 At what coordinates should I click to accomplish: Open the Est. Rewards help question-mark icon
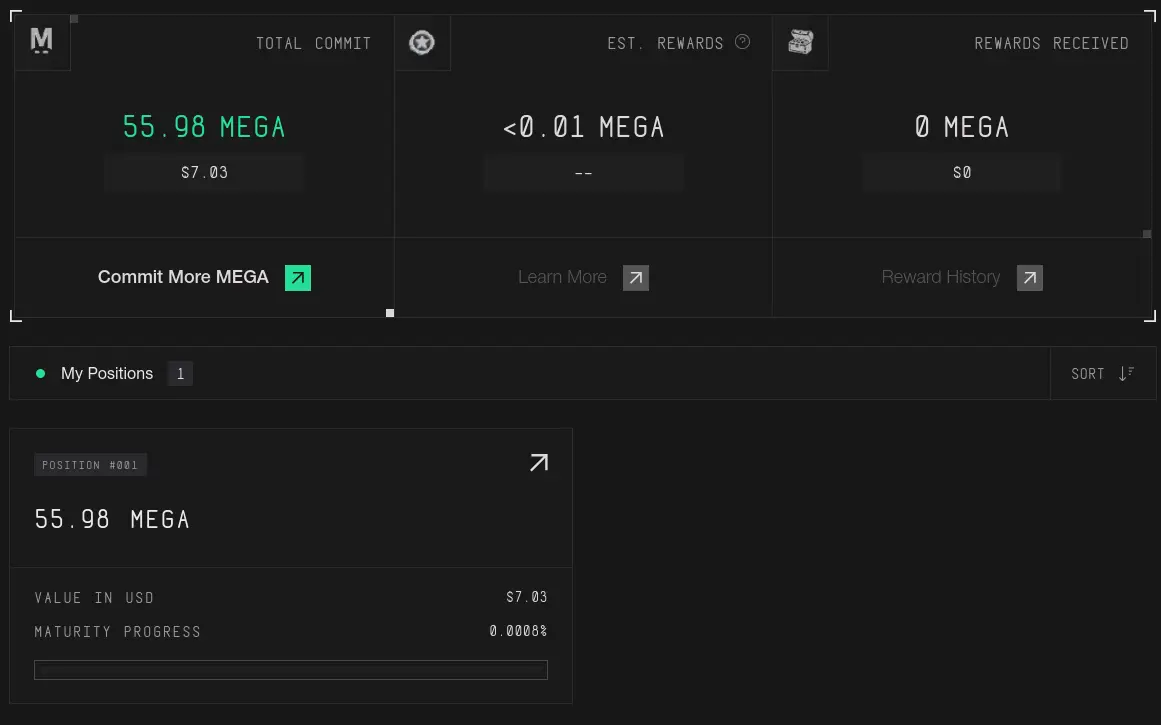[x=743, y=42]
